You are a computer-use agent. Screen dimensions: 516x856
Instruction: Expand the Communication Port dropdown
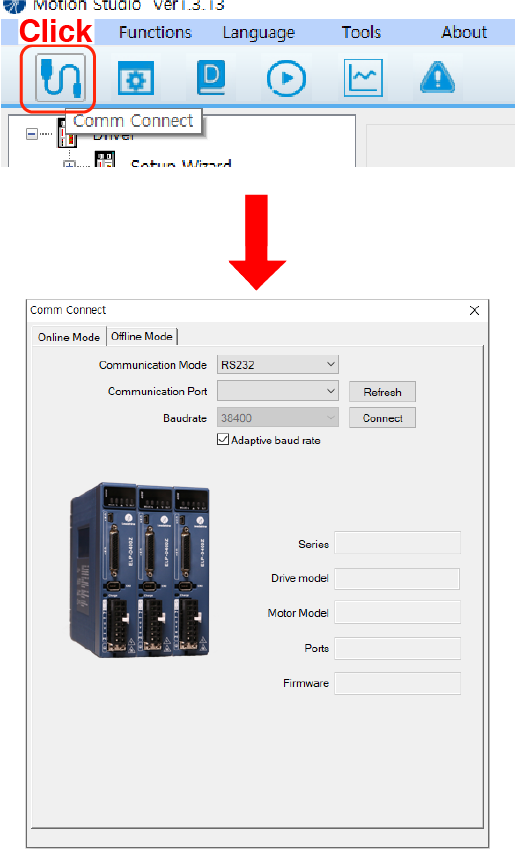(278, 391)
